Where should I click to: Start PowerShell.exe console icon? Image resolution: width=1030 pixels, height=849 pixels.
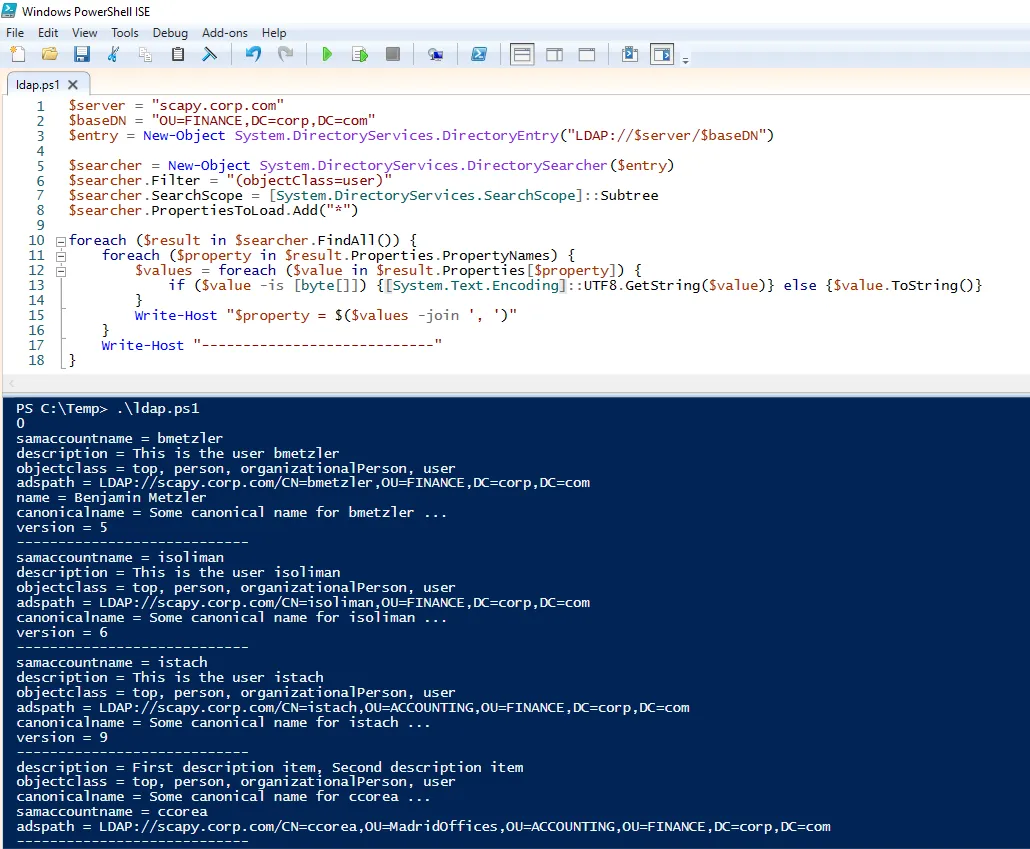(x=479, y=54)
